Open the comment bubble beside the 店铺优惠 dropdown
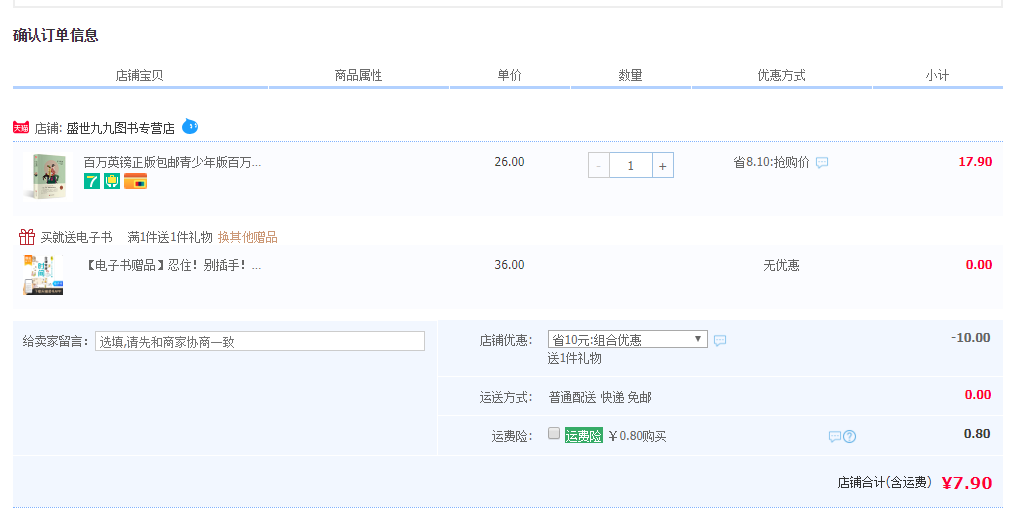 click(x=720, y=340)
